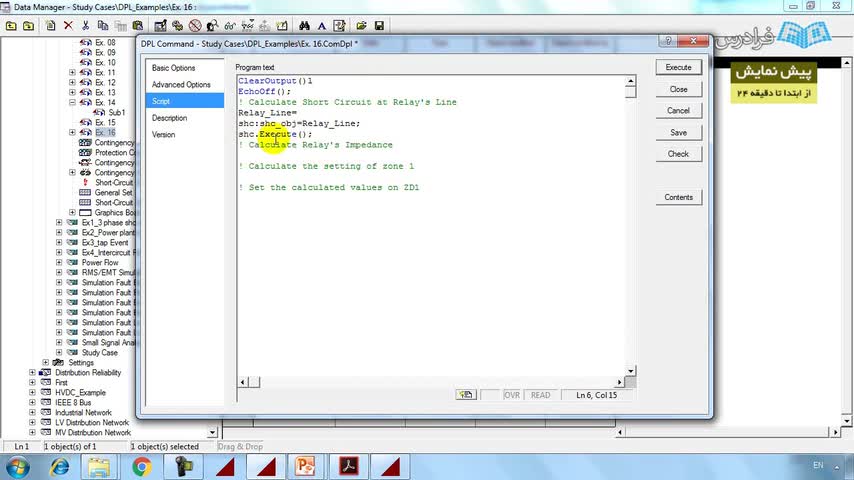854x480 pixels.
Task: Click the help question mark in DPL dialog
Action: 667,41
